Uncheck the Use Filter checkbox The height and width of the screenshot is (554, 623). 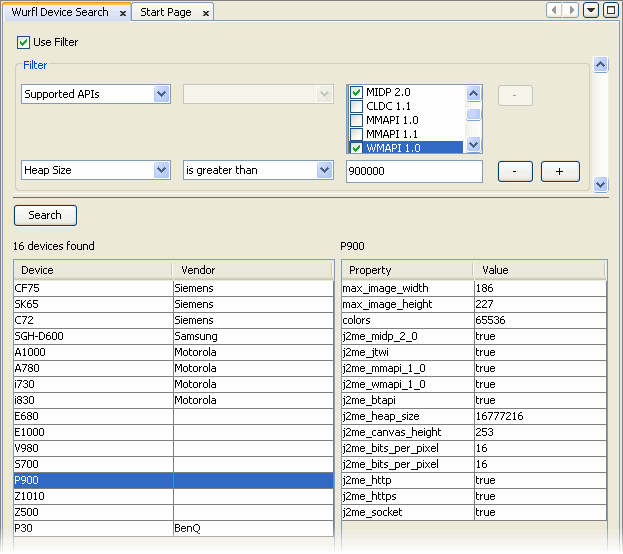pos(23,43)
